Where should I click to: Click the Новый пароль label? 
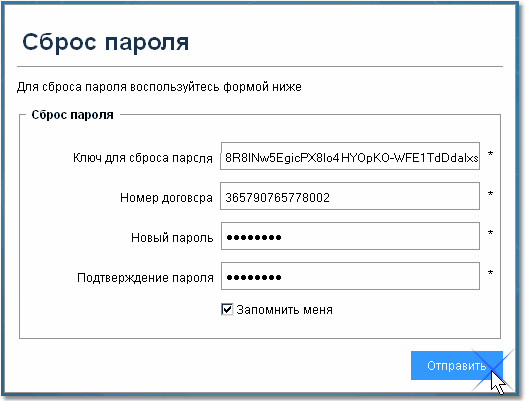[172, 238]
